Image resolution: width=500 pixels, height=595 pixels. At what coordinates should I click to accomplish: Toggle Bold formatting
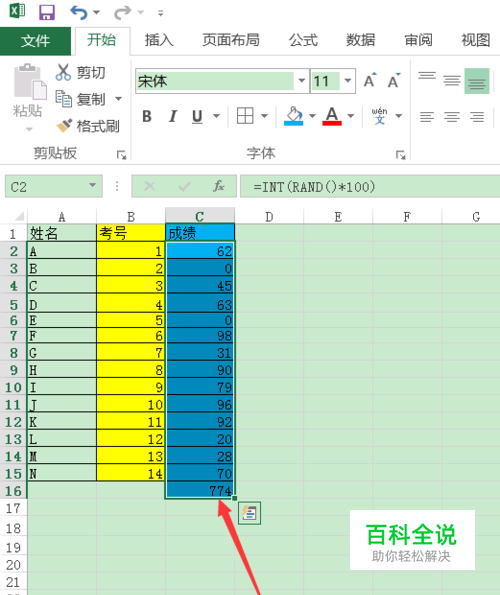147,116
